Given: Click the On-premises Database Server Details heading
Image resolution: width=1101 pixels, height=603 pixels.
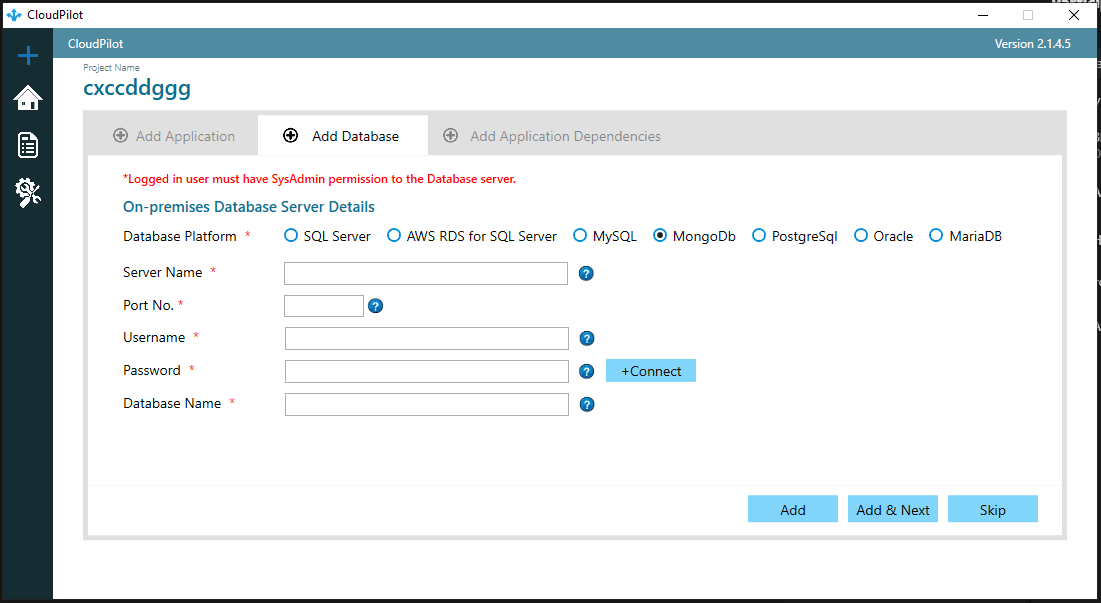Looking at the screenshot, I should point(249,207).
